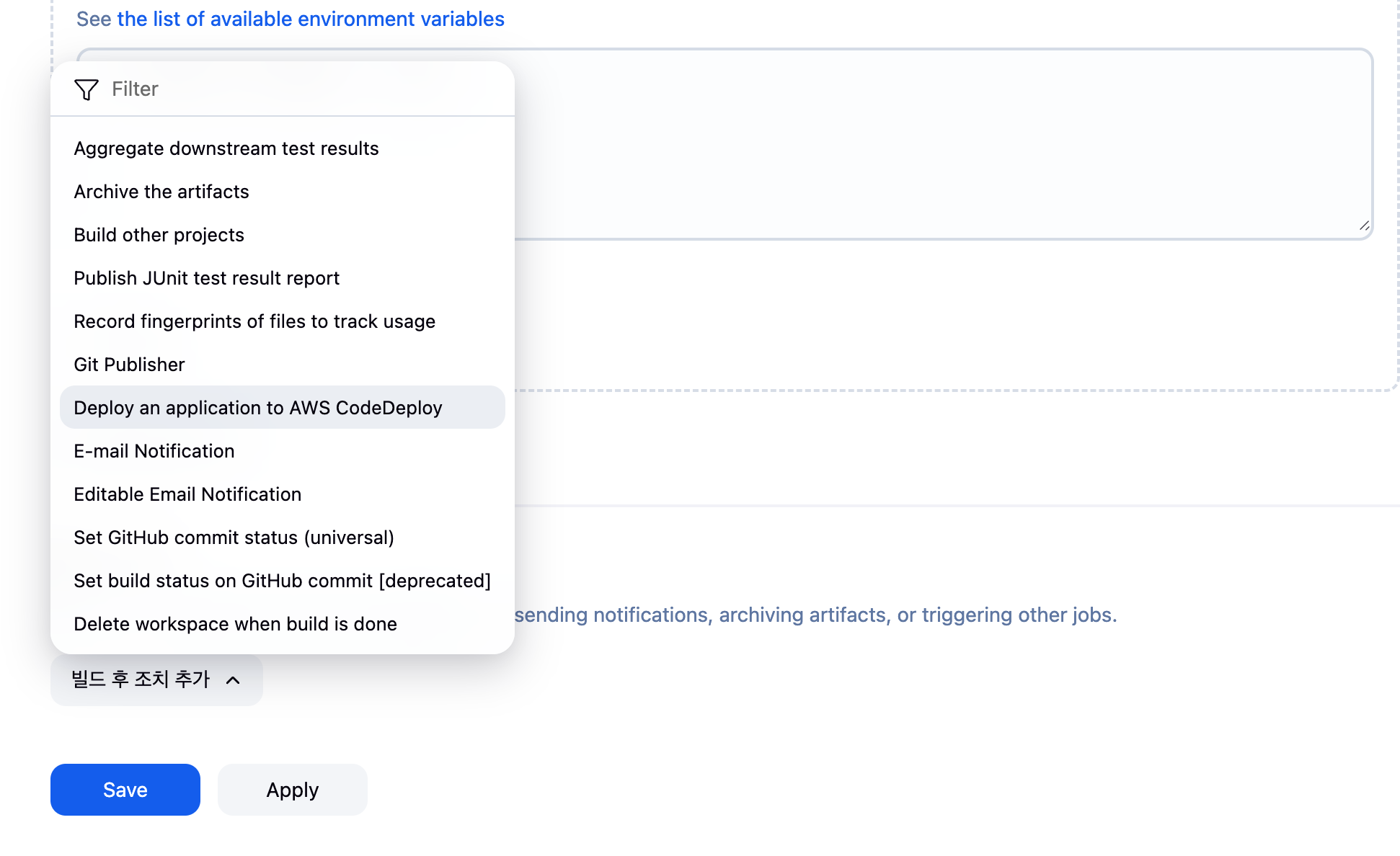Screen dimensions: 1400x856
Task: Collapse the 빌드 후 조치 추가 dropdown
Action: [141, 679]
